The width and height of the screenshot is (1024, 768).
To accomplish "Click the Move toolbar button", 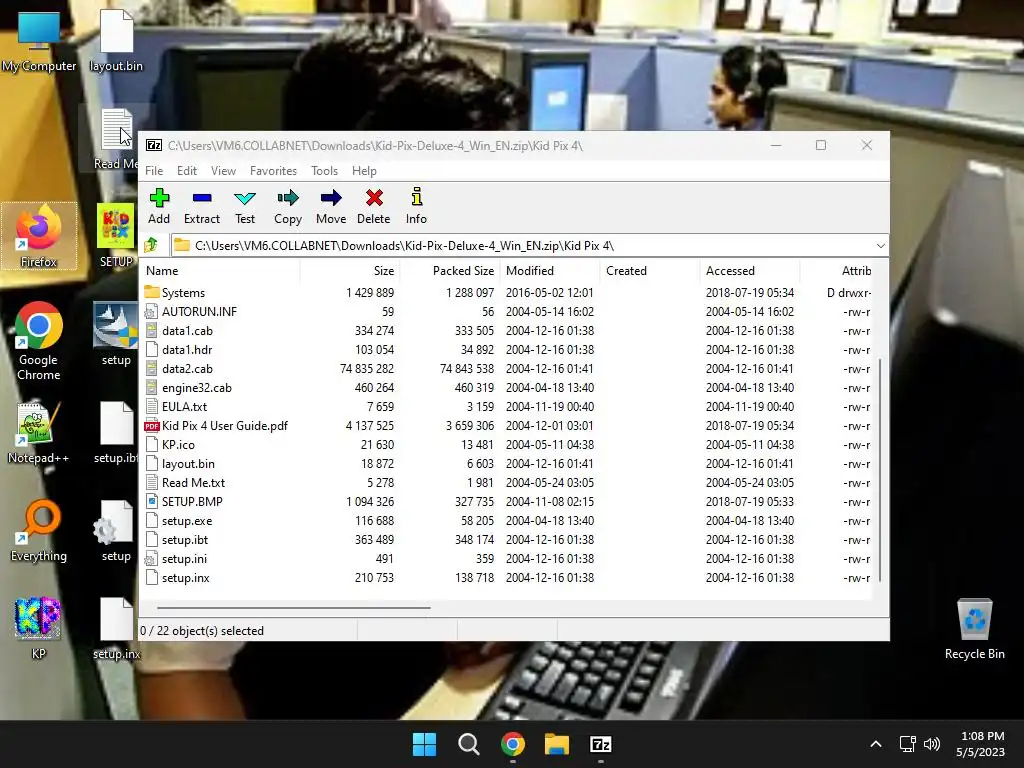I will (x=331, y=206).
